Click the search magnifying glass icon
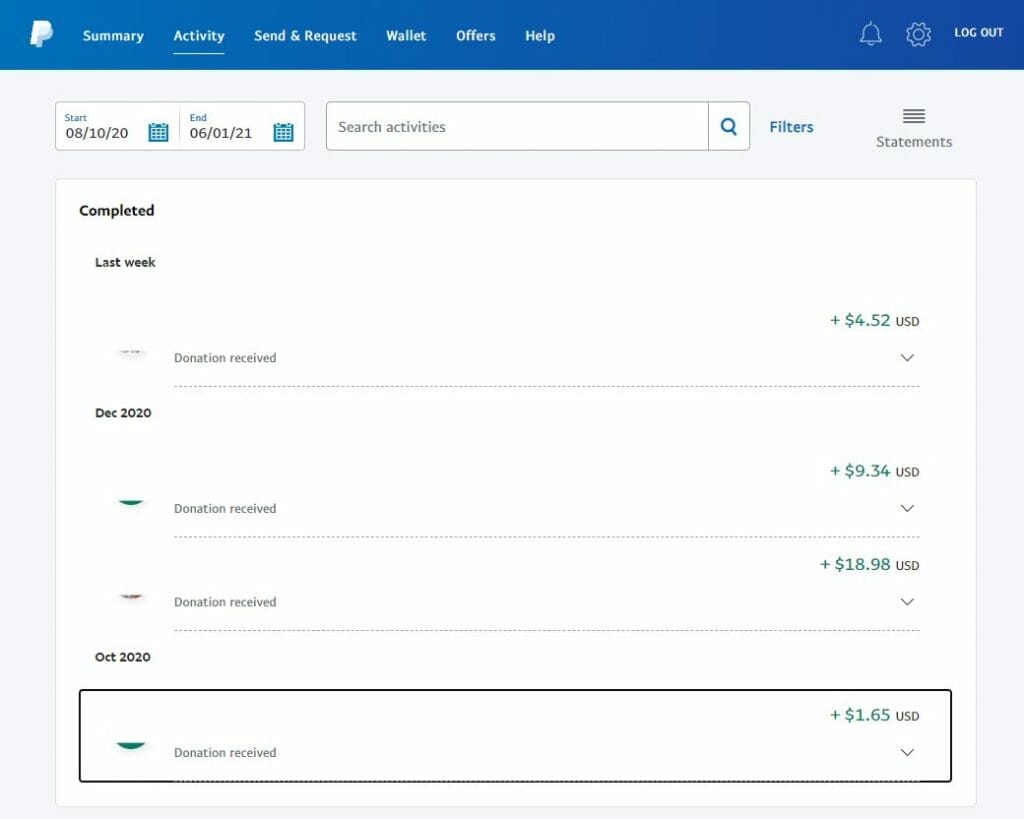This screenshot has width=1024, height=819. (728, 126)
